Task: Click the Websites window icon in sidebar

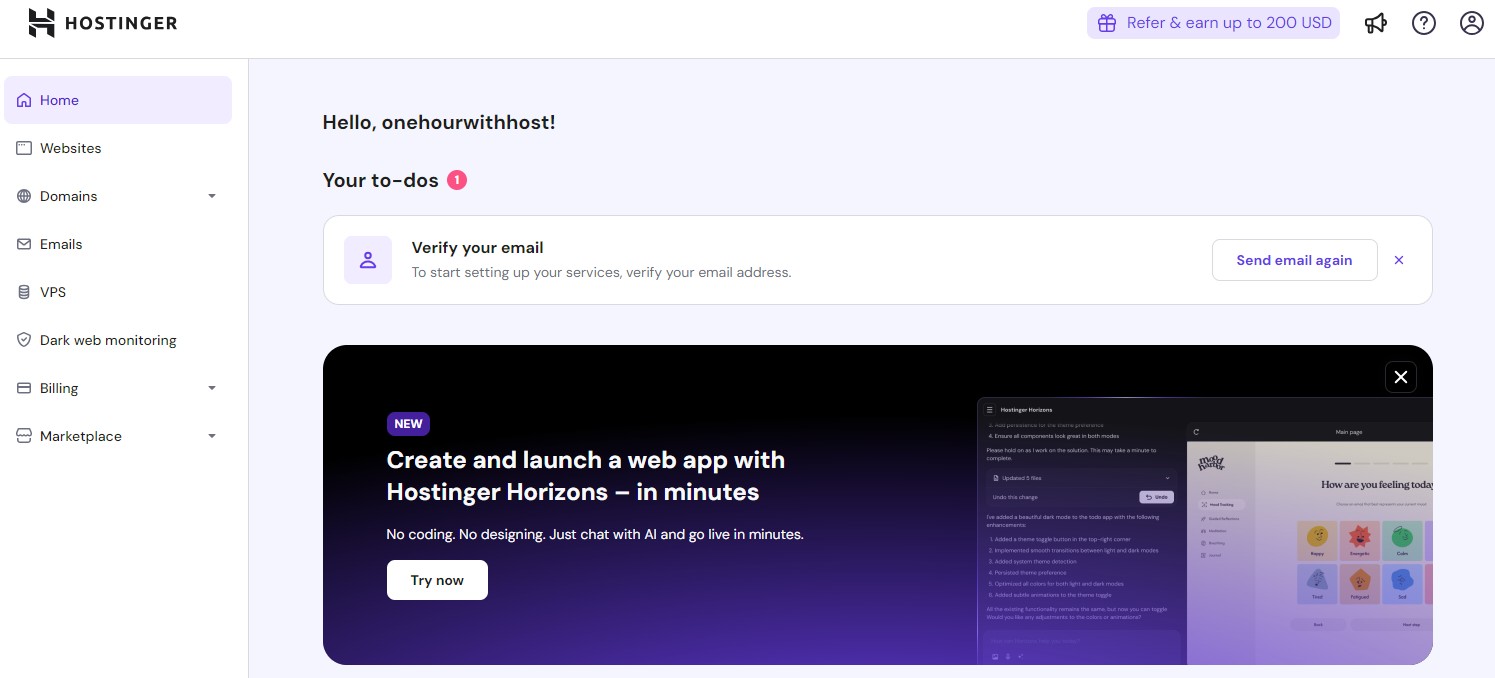Action: click(24, 148)
